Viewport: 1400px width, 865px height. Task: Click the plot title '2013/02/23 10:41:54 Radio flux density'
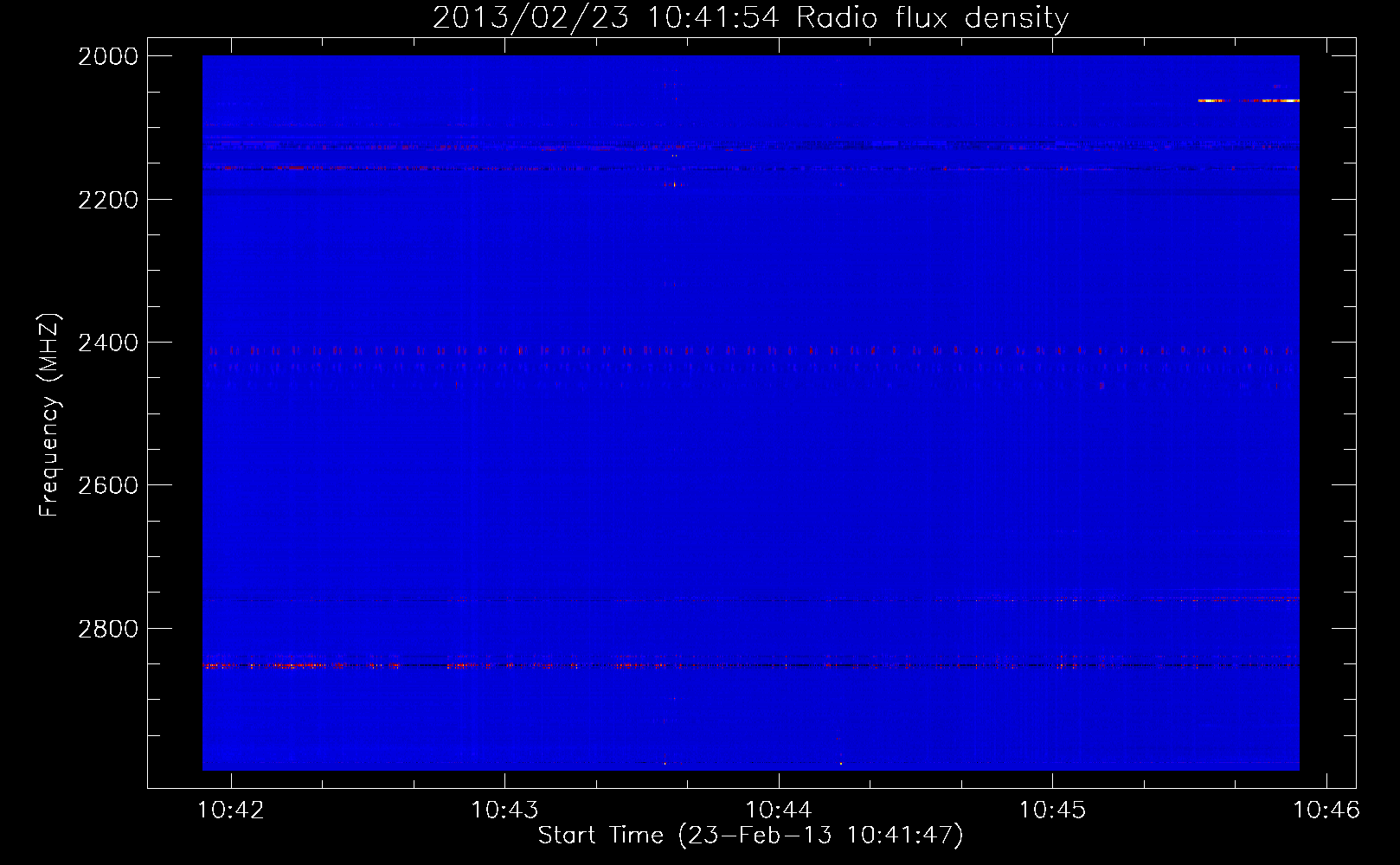[750, 17]
